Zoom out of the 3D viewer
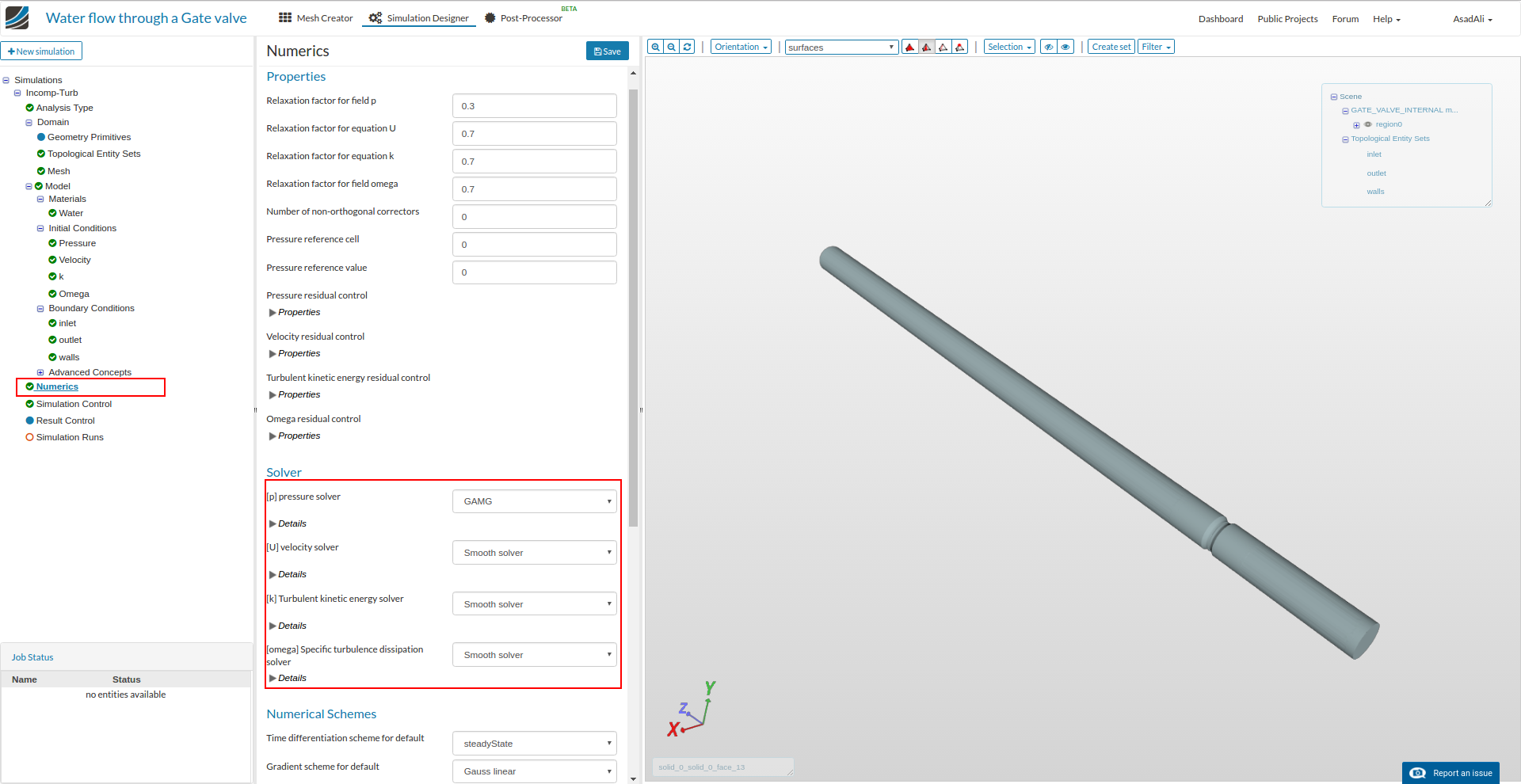The height and width of the screenshot is (784, 1521). (x=672, y=47)
